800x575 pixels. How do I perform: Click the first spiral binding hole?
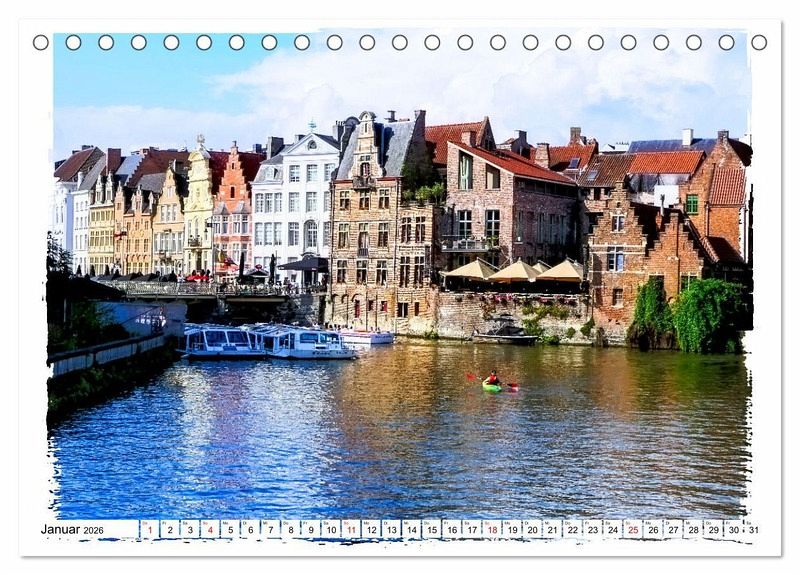click(41, 42)
